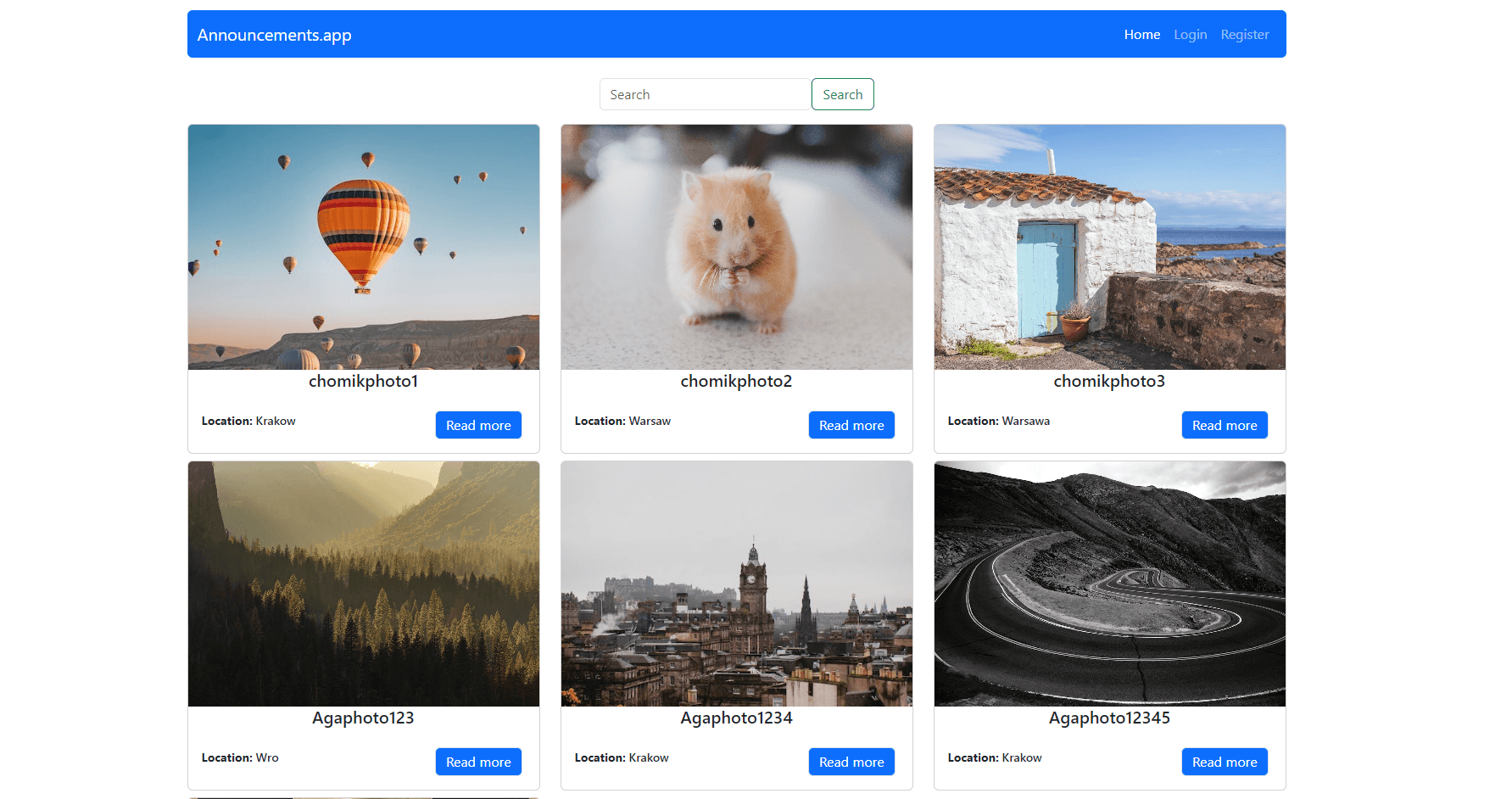1512x799 pixels.
Task: Read more about chomikphoto1
Action: click(478, 425)
